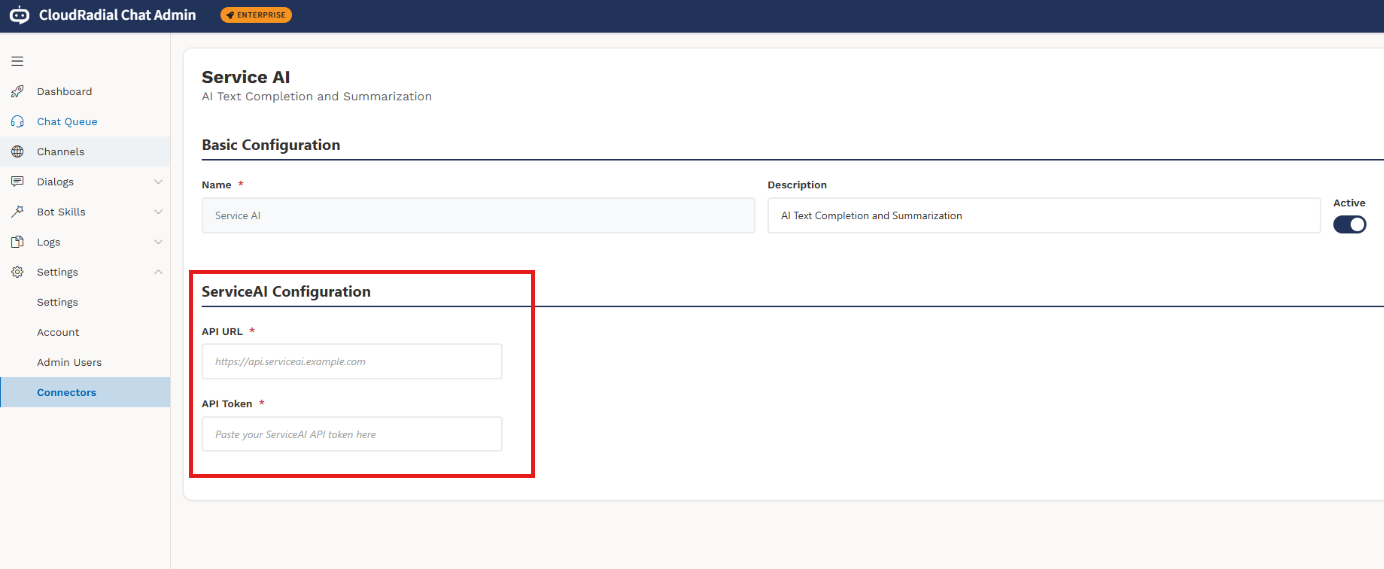Toggle the Active switch off
The image size is (1384, 569).
point(1349,224)
